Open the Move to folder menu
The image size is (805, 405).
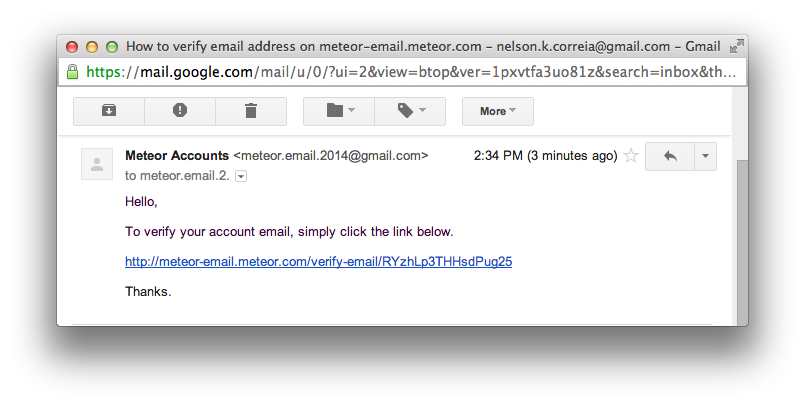[x=339, y=111]
